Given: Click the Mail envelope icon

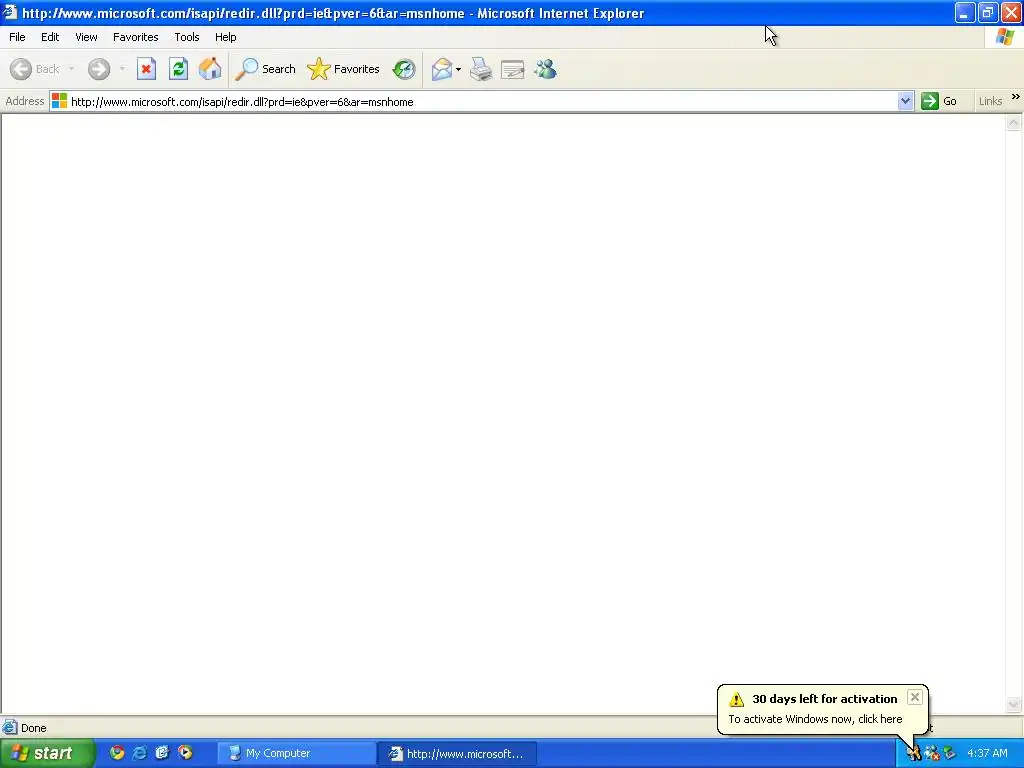Looking at the screenshot, I should coord(441,69).
